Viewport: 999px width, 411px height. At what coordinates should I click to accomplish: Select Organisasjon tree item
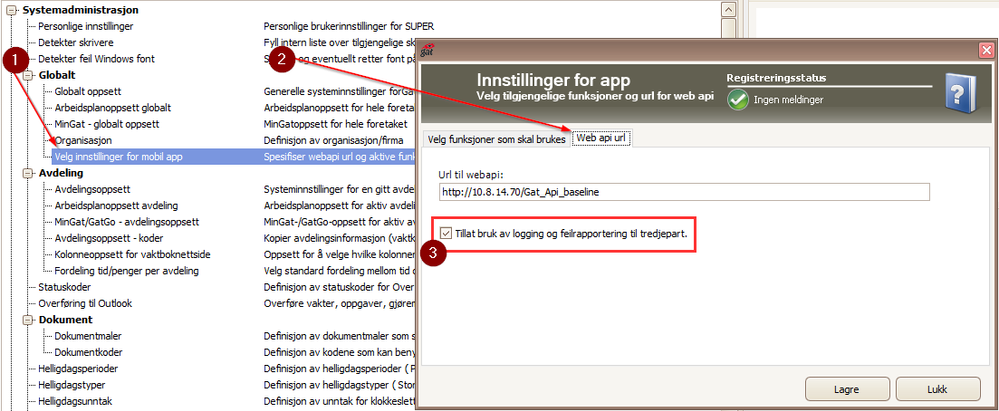[83, 140]
